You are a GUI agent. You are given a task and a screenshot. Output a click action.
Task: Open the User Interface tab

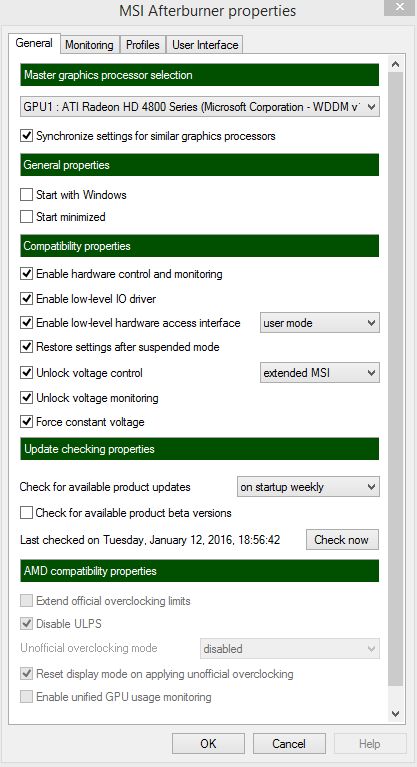tap(205, 45)
